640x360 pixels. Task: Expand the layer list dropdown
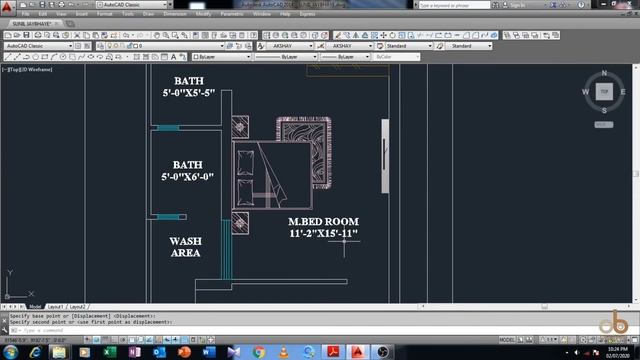(222, 46)
